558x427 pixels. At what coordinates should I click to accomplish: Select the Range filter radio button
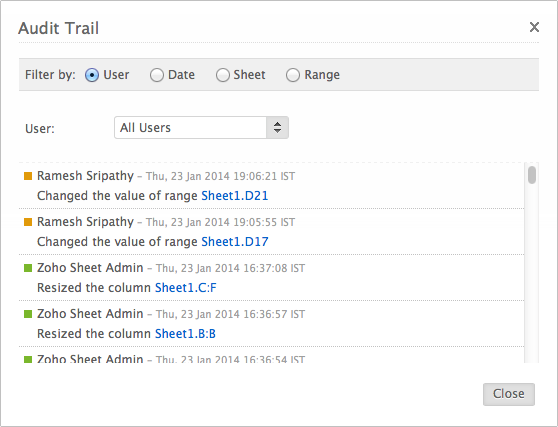(x=293, y=75)
